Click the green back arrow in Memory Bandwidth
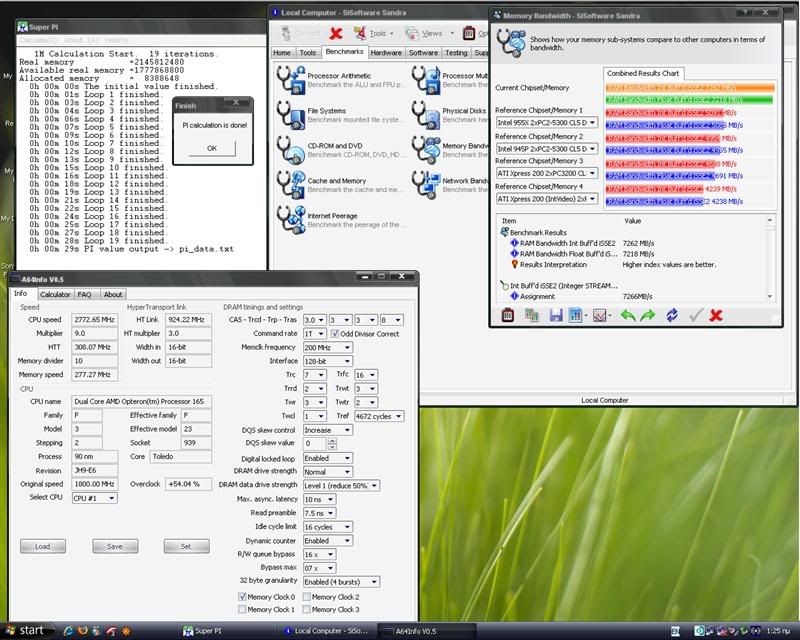The image size is (800, 640). coord(628,315)
